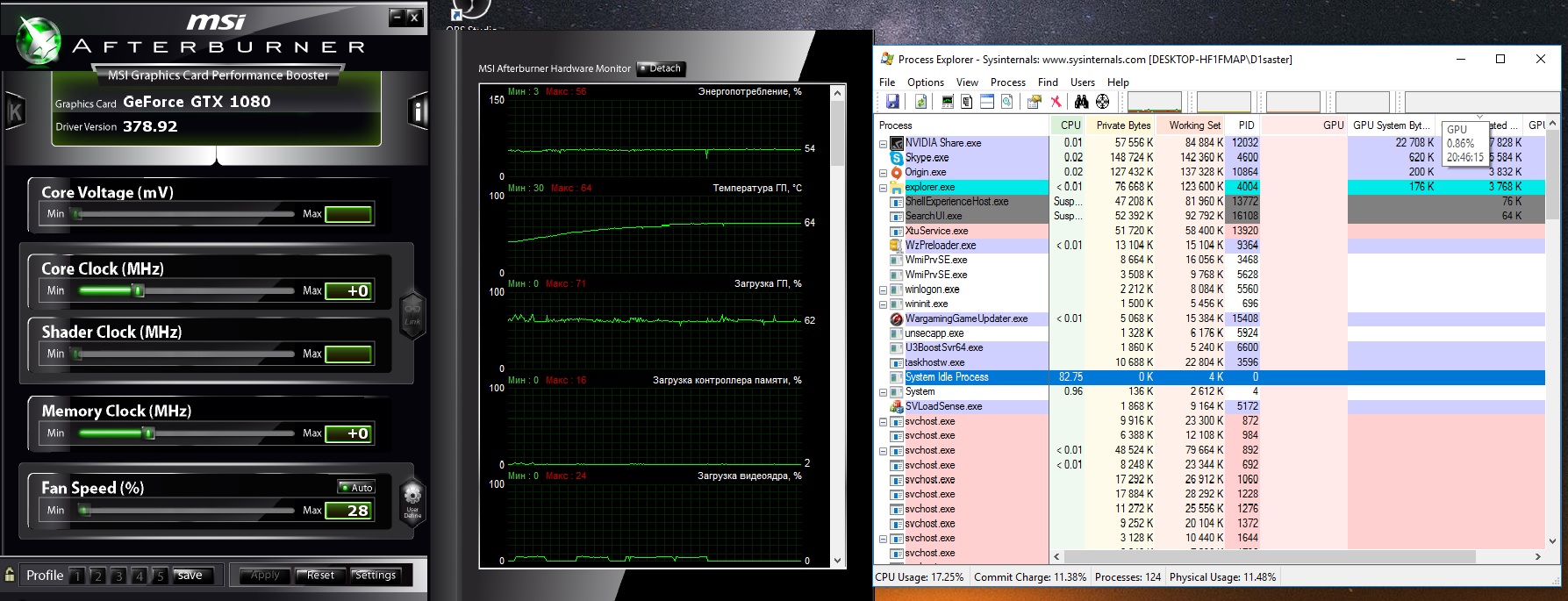Click the Reset button in Afterburner
Screen dimensions: 1568x601
pyautogui.click(x=319, y=575)
